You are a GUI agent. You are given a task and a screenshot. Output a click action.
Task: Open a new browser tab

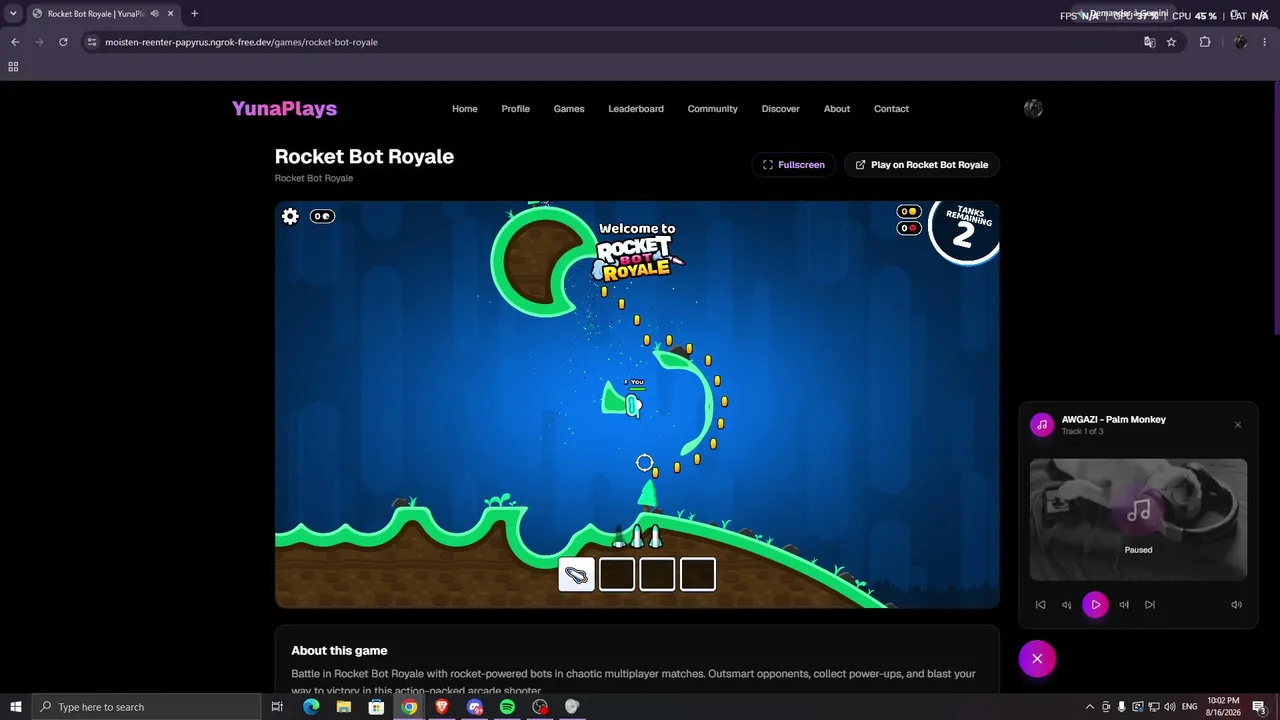(x=194, y=14)
